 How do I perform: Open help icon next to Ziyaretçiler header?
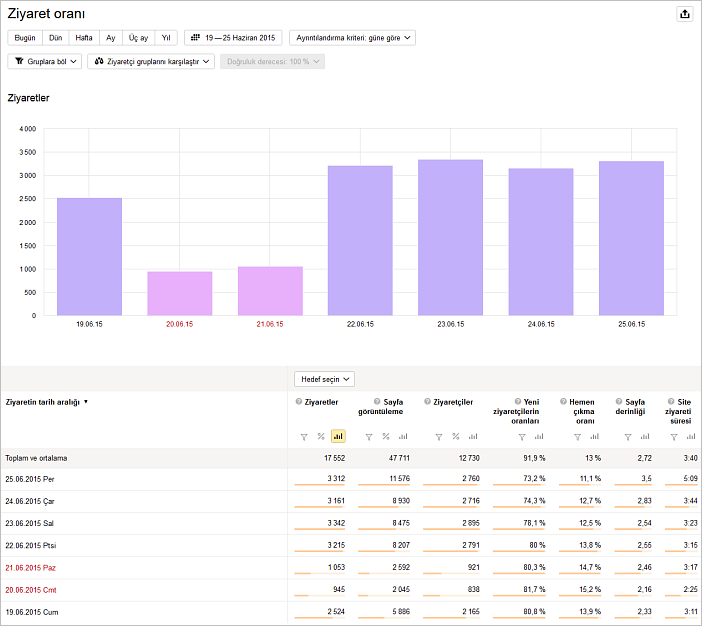428,402
